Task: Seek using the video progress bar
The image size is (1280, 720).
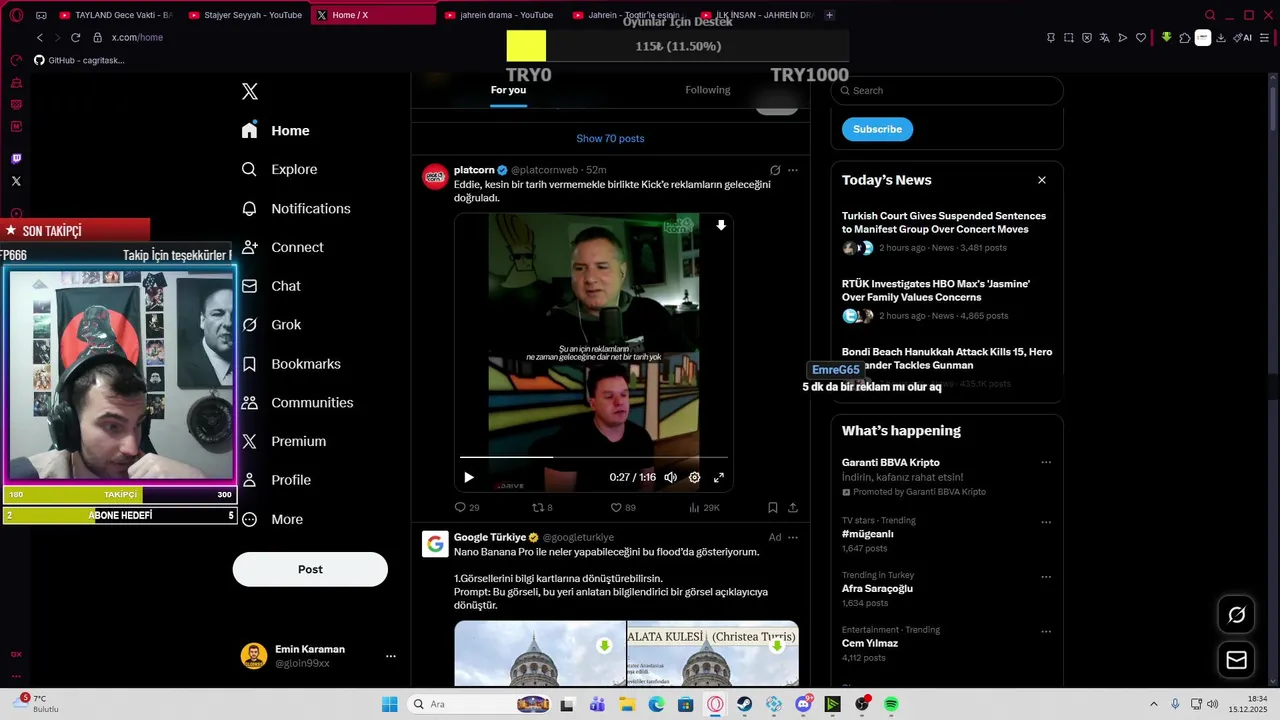Action: click(x=594, y=458)
